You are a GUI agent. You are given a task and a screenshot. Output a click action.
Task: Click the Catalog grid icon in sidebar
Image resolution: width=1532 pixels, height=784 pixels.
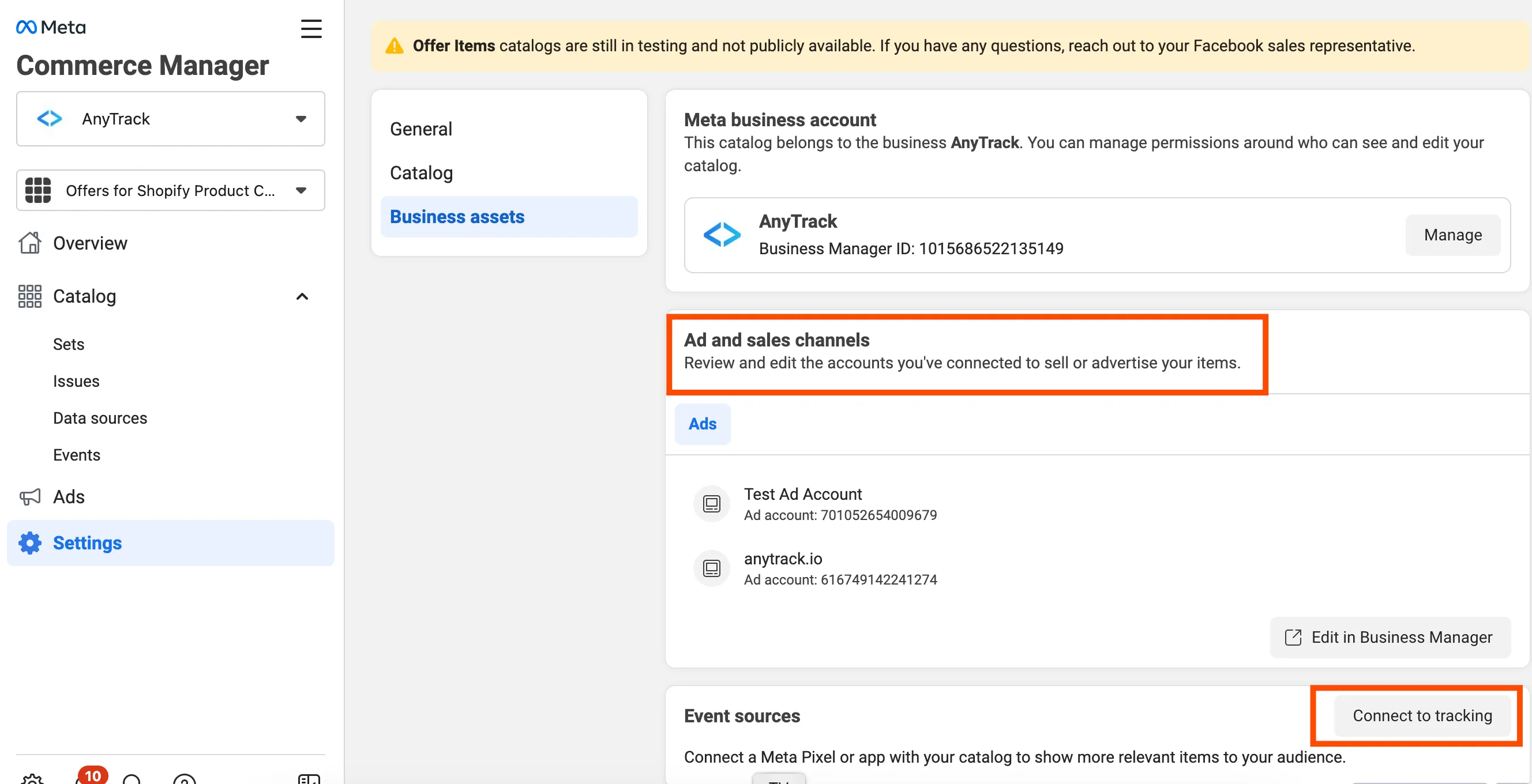[x=30, y=296]
